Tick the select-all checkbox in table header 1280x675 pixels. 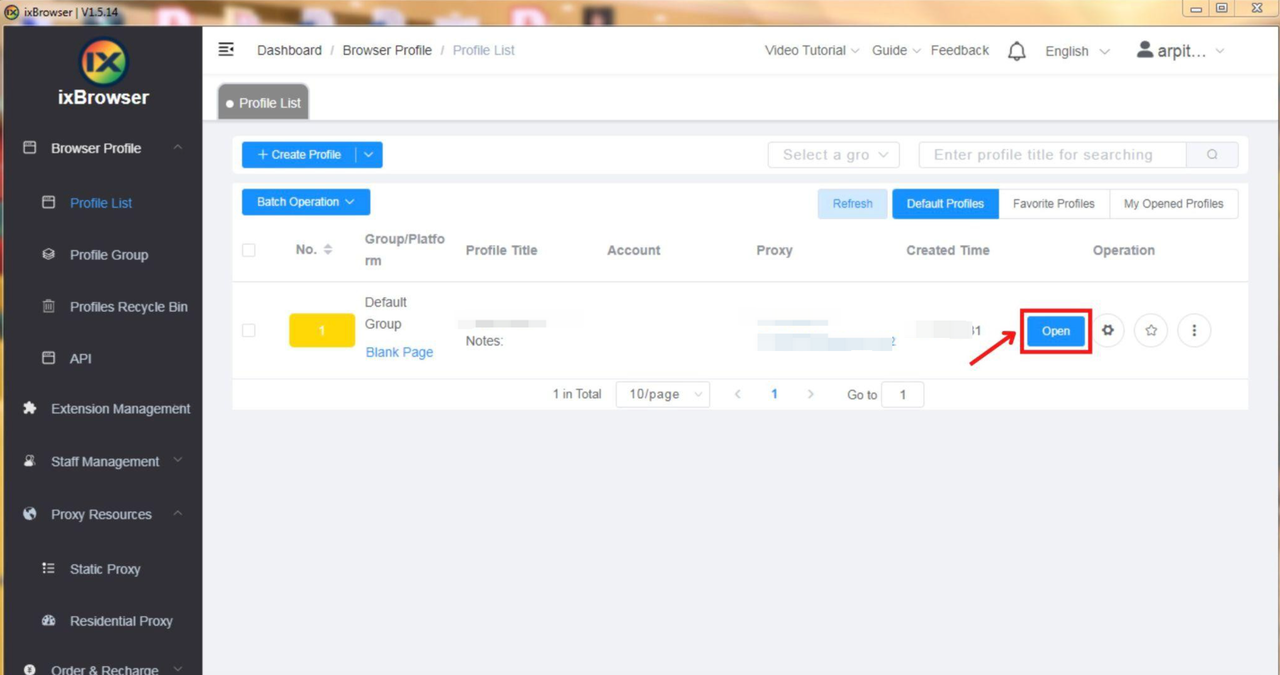point(249,250)
